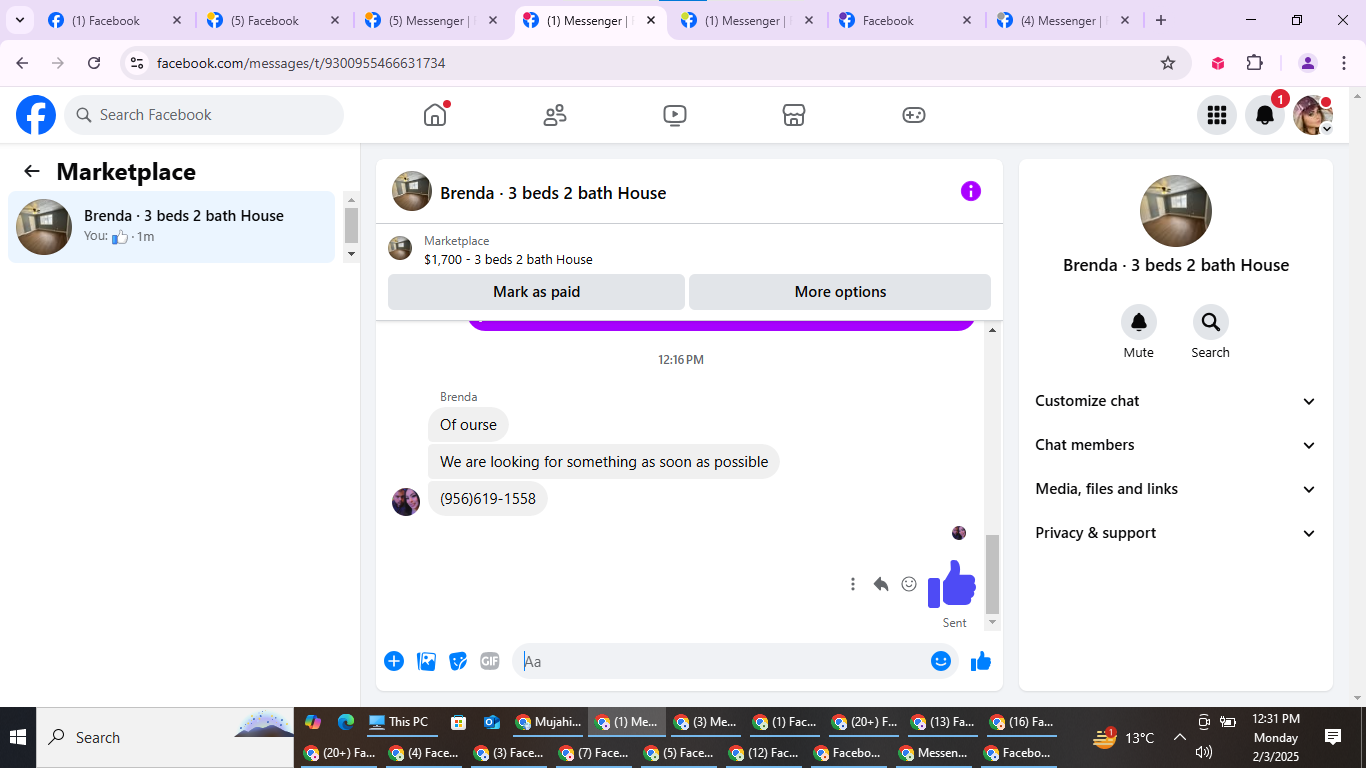1366x768 pixels.
Task: Focus the Search Facebook field
Action: pos(204,115)
